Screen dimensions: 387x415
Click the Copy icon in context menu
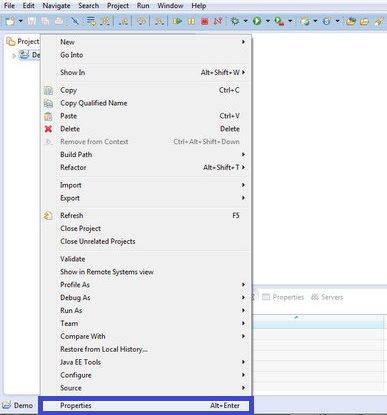click(x=48, y=90)
